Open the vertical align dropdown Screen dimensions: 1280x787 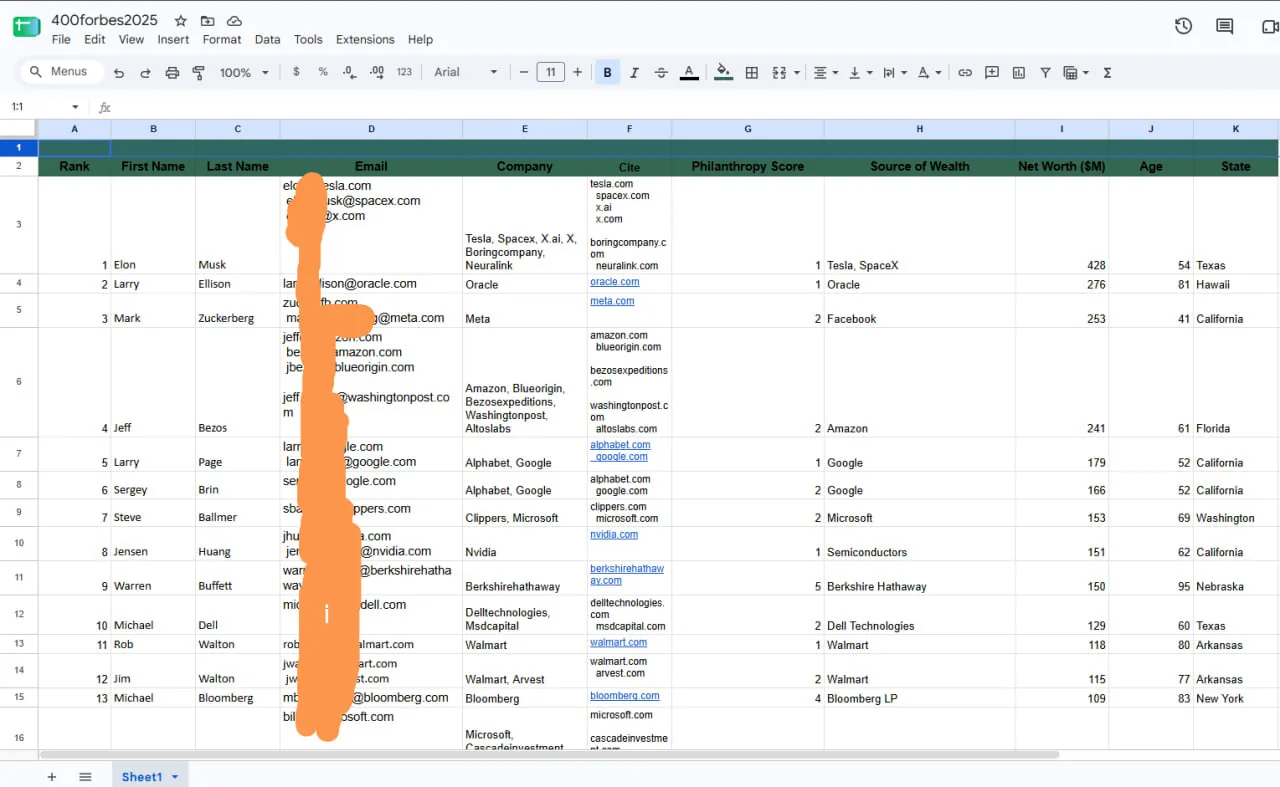[x=860, y=72]
